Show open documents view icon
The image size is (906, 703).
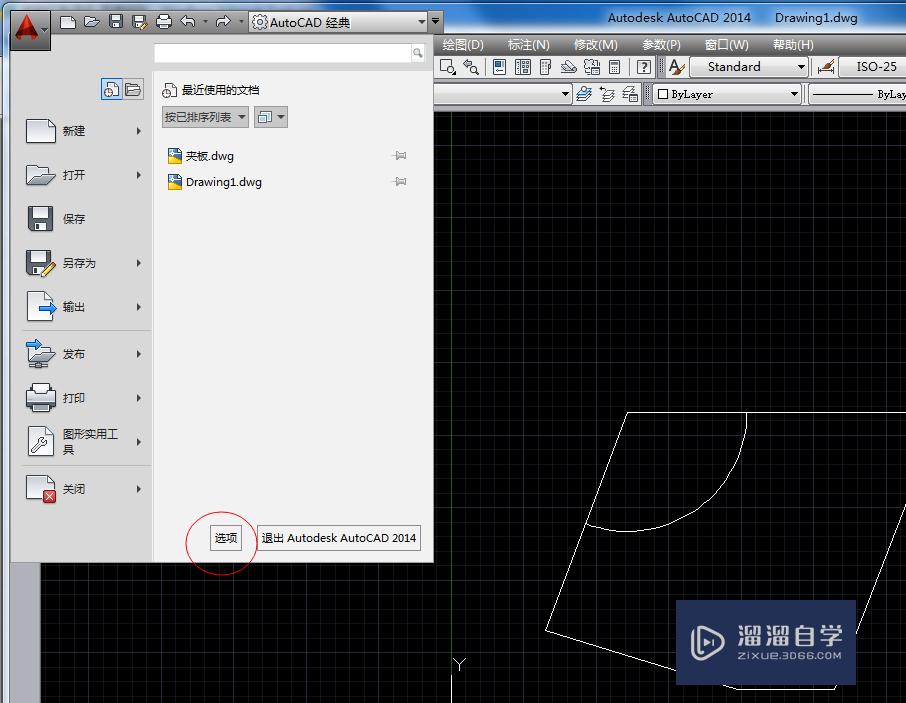[133, 90]
